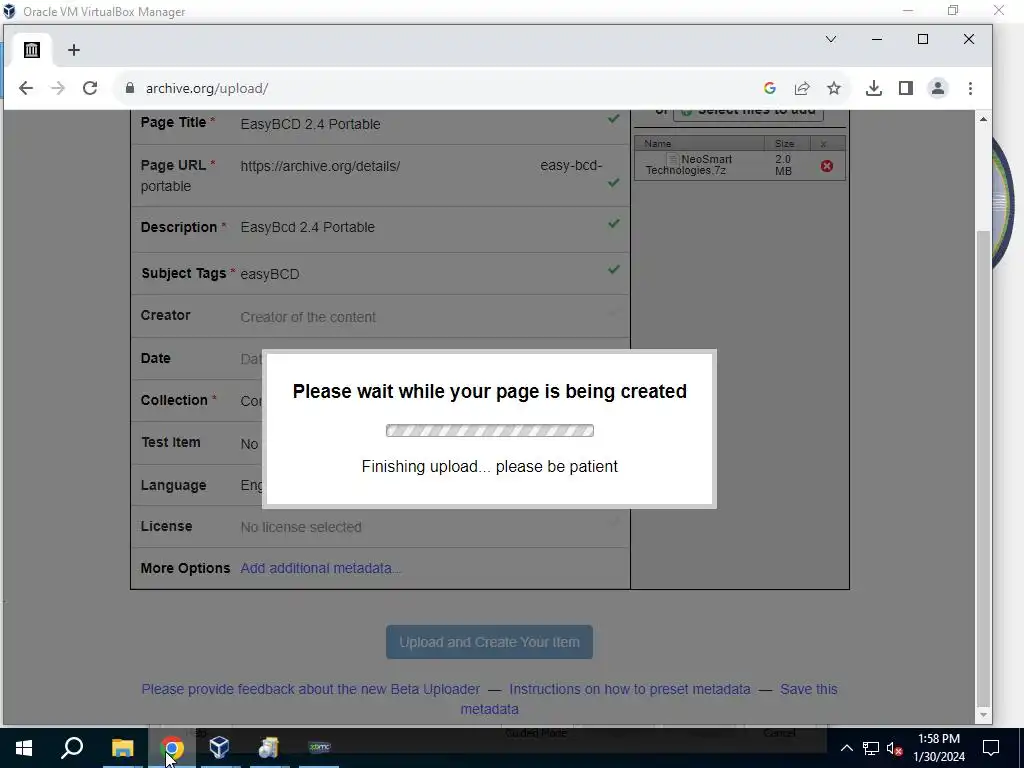1024x768 pixels.
Task: Click Upload and Create Your Item button
Action: pyautogui.click(x=489, y=642)
